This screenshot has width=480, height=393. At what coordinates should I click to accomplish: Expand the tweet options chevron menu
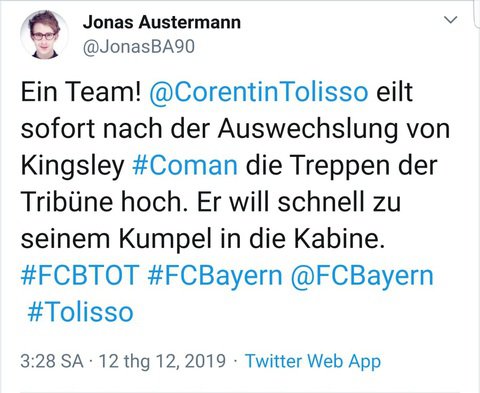click(x=451, y=20)
